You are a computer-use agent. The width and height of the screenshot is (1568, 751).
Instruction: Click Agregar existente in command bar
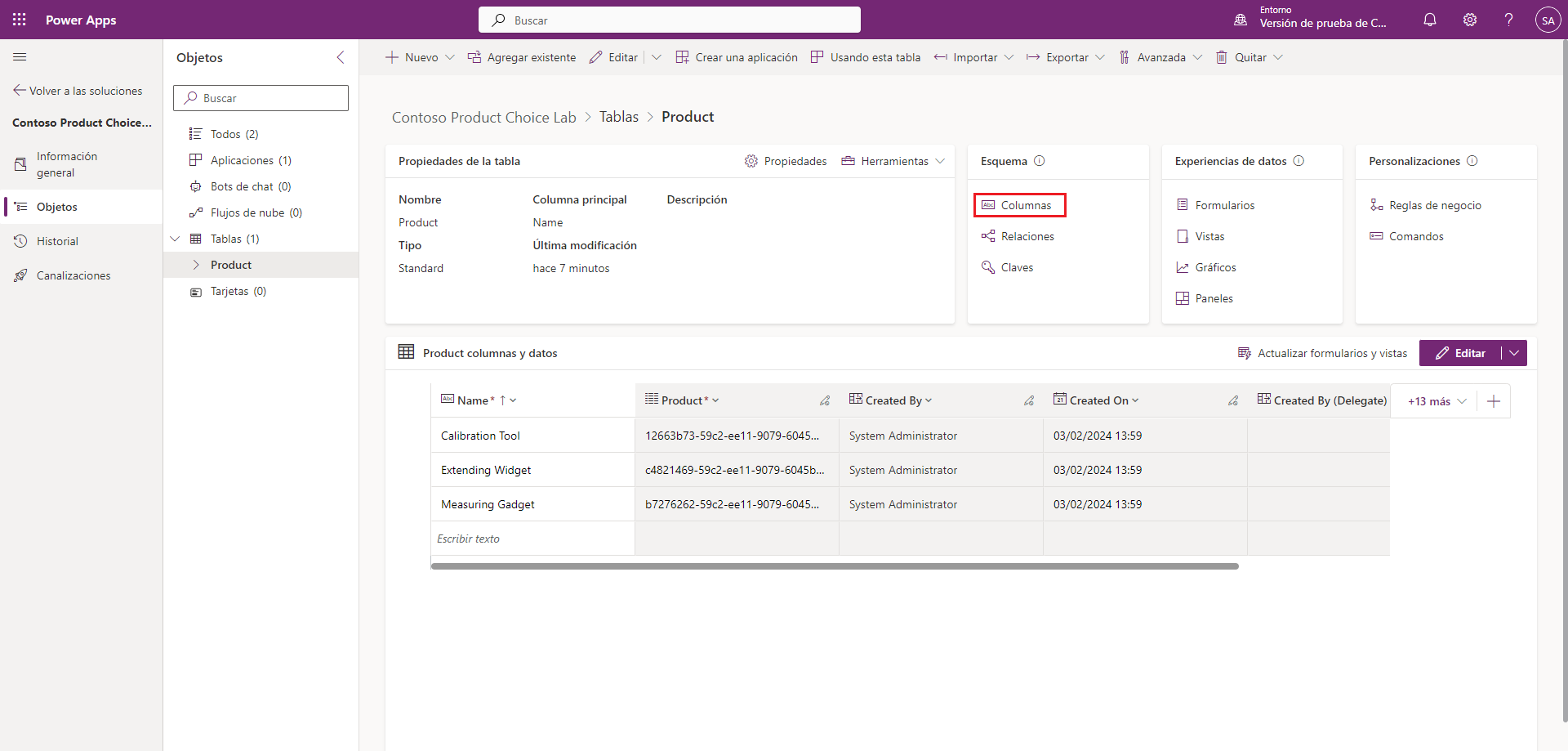(521, 57)
